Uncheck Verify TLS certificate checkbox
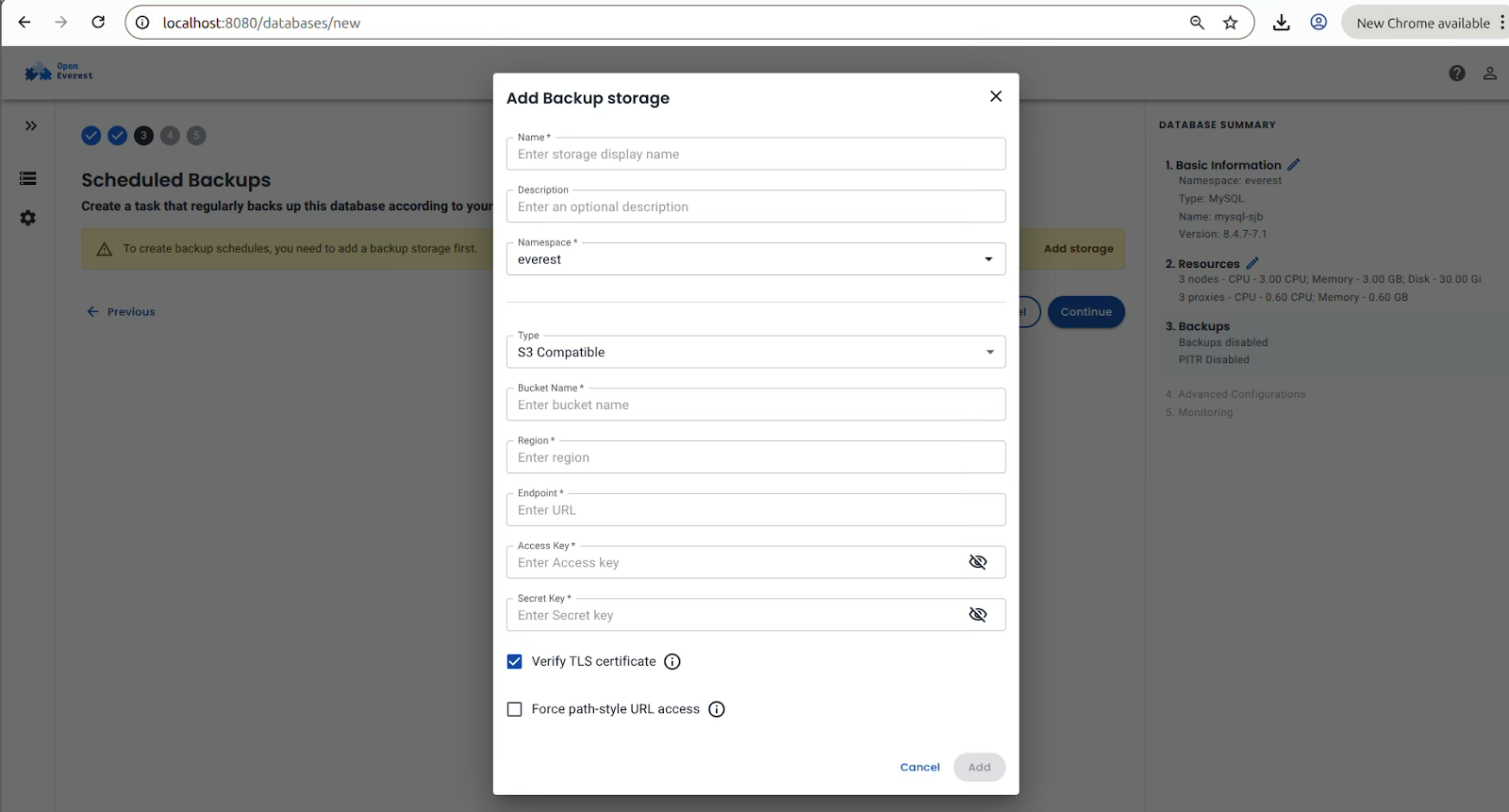 point(515,662)
